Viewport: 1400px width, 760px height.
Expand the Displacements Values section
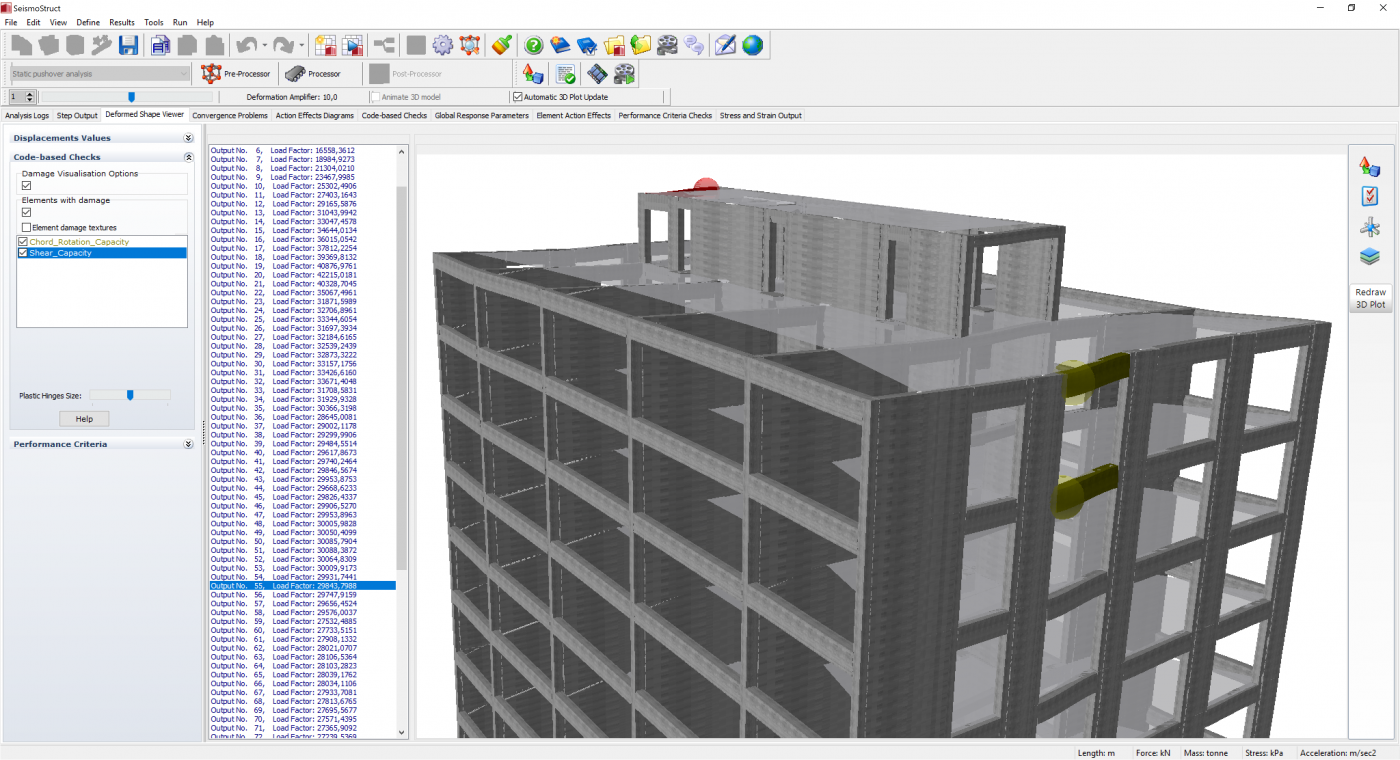tap(188, 138)
